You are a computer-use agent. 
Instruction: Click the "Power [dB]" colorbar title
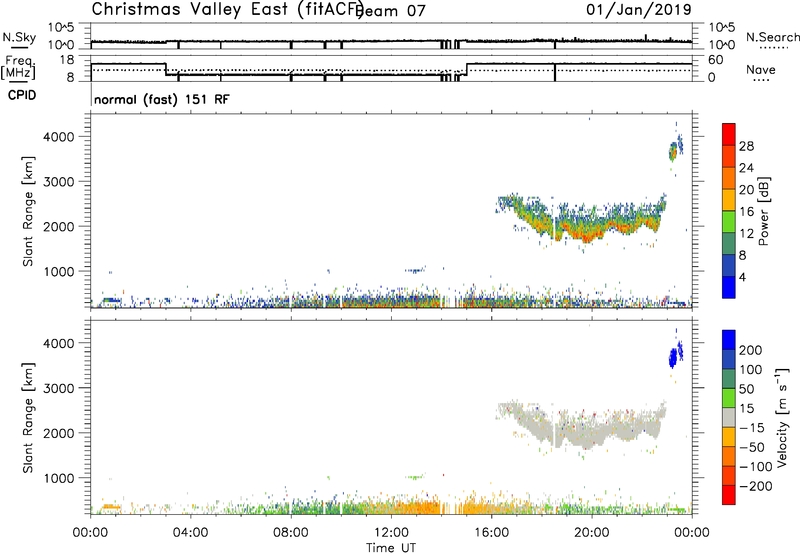[763, 211]
